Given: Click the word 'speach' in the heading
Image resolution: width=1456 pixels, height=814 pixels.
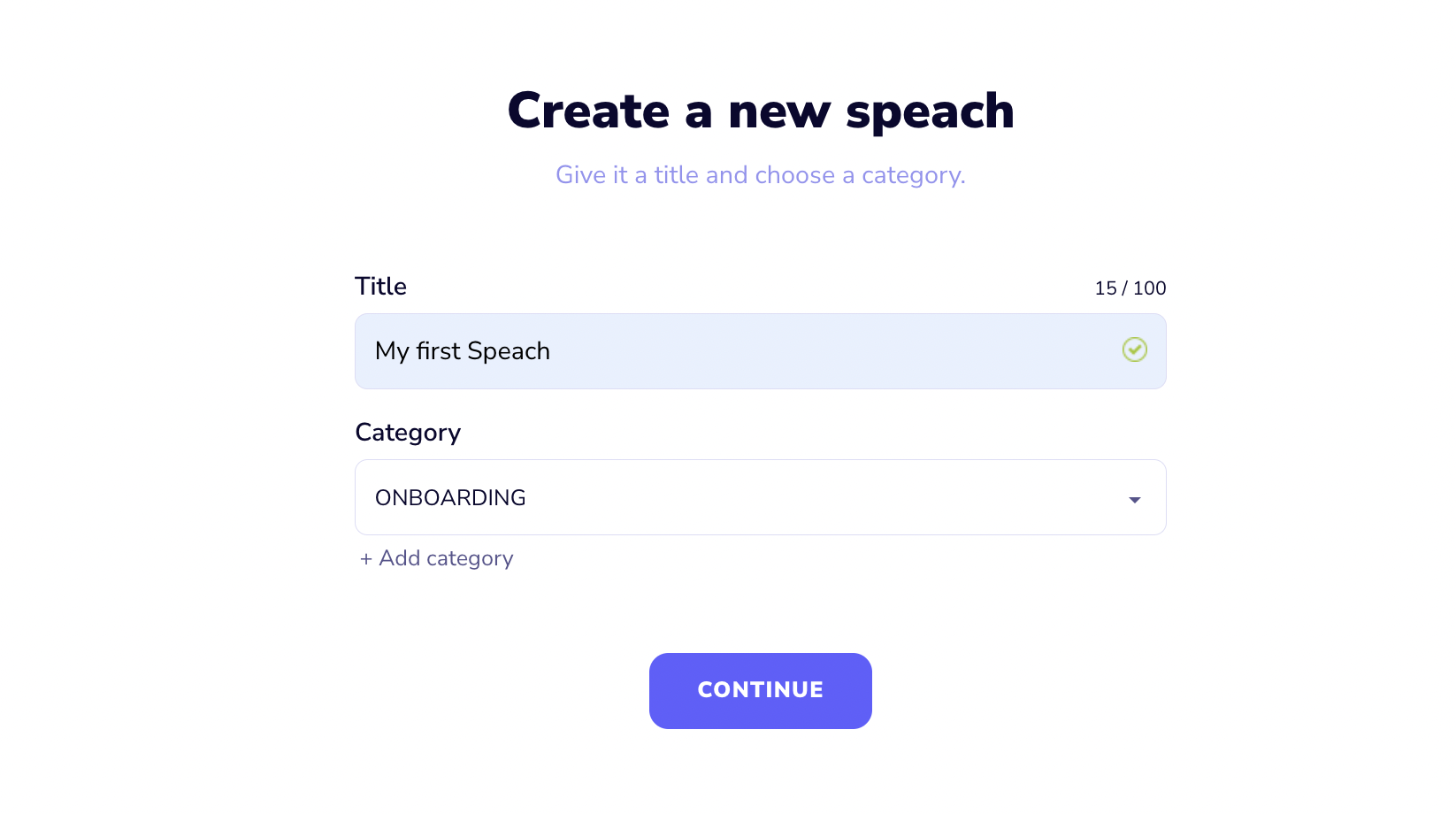Looking at the screenshot, I should (930, 113).
